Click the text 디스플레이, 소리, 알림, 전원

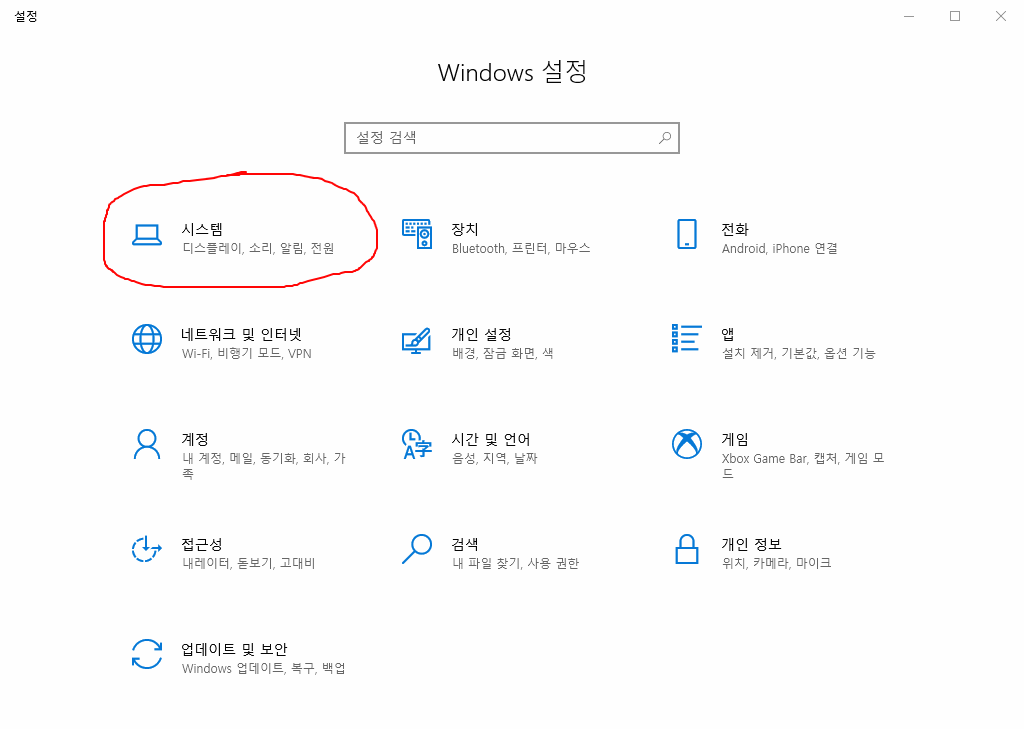coord(258,248)
